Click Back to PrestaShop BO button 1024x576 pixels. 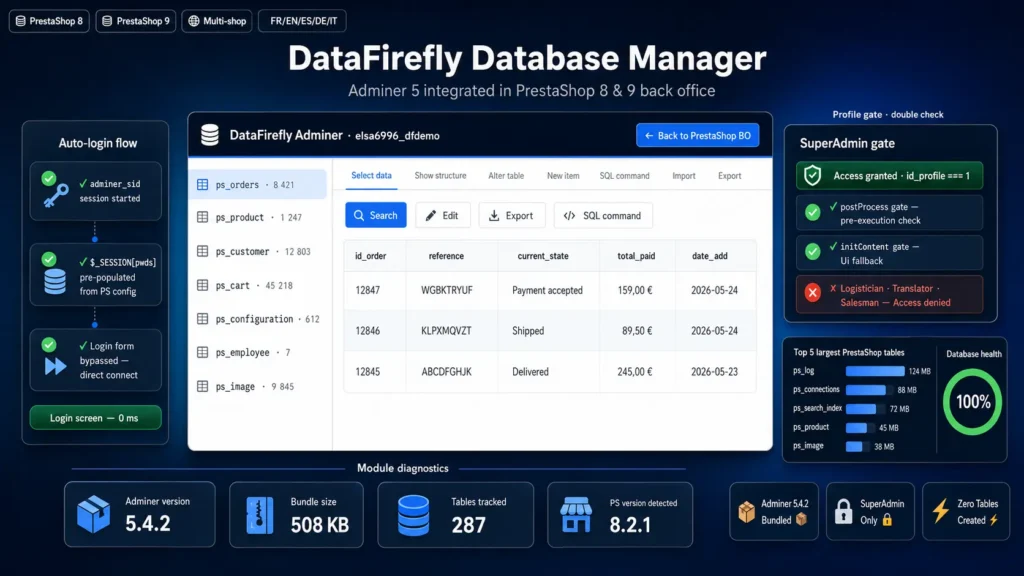click(697, 135)
